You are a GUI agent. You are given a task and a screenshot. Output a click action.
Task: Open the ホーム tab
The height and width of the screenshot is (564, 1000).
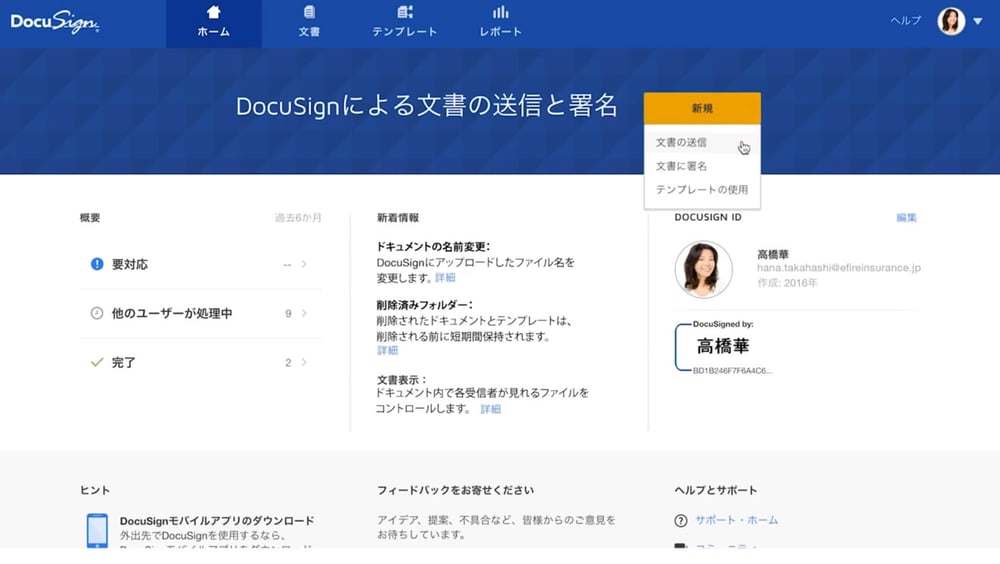point(214,24)
